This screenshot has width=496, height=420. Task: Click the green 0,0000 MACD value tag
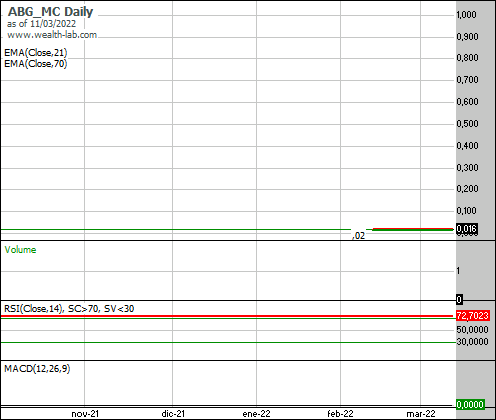pyautogui.click(x=470, y=404)
